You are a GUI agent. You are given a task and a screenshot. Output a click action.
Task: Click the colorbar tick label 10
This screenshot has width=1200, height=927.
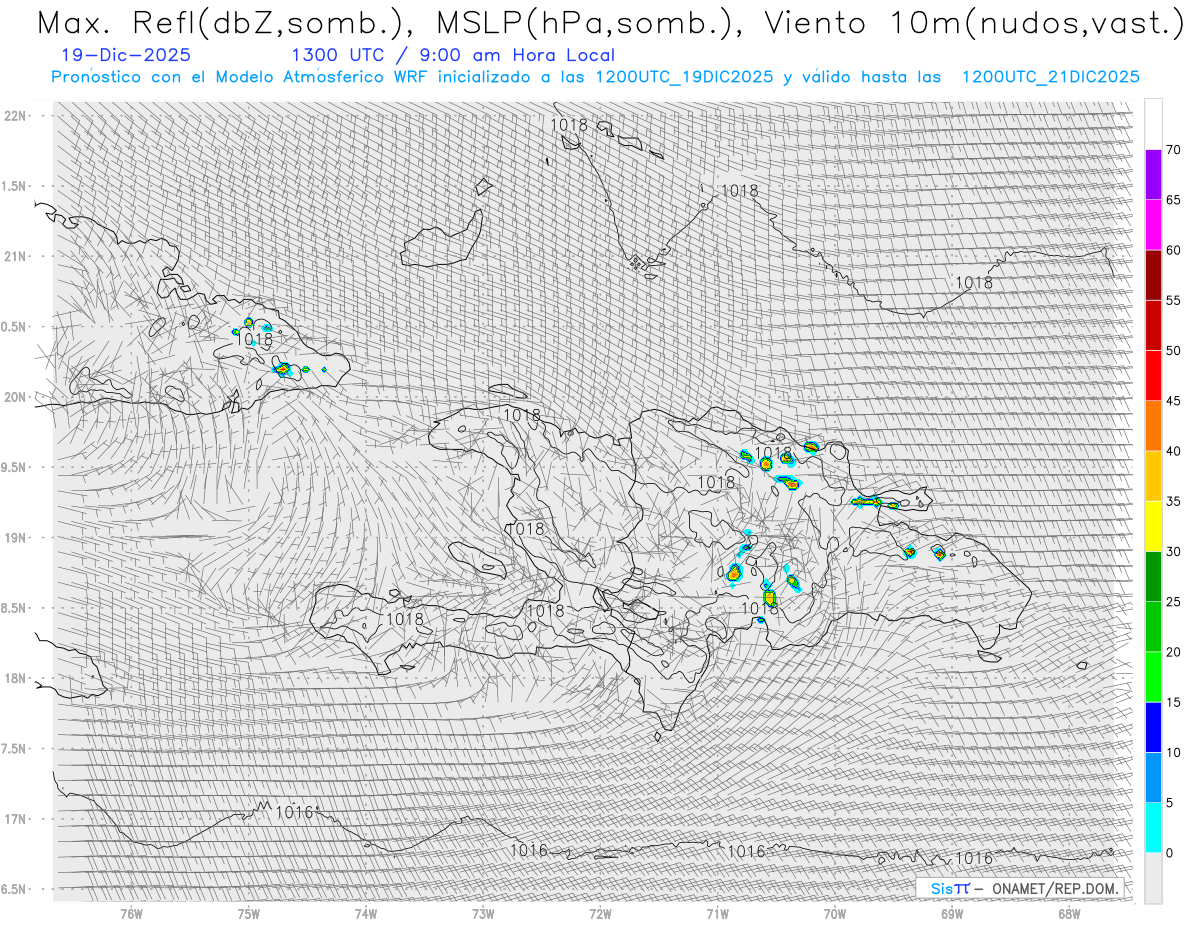(x=1173, y=752)
